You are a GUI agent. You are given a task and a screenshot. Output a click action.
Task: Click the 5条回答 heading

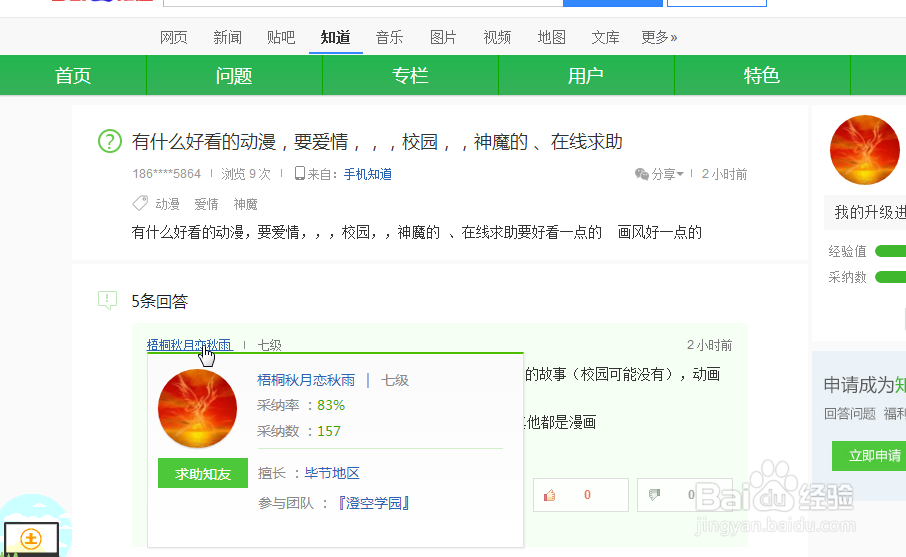pos(159,301)
